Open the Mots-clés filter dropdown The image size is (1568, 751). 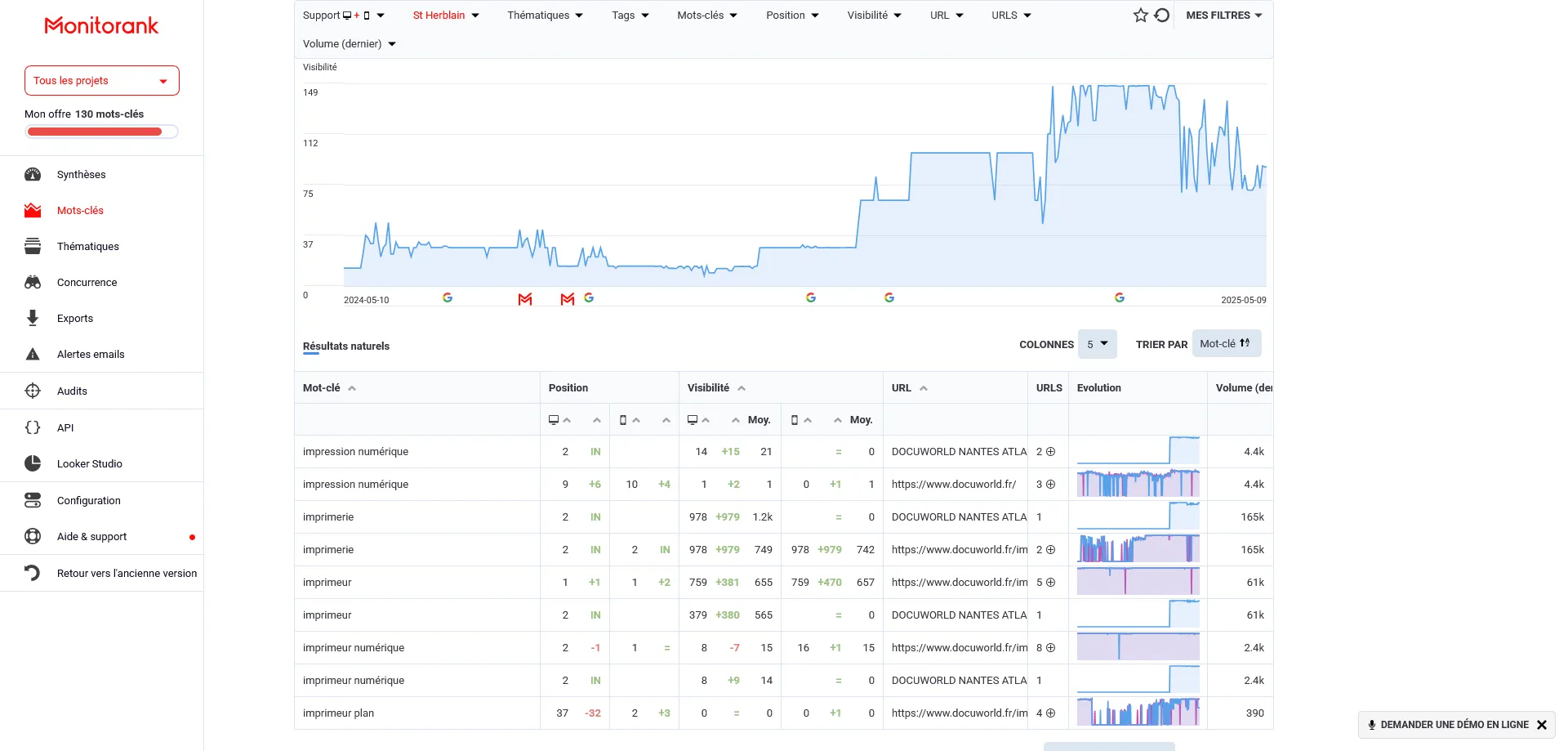707,15
